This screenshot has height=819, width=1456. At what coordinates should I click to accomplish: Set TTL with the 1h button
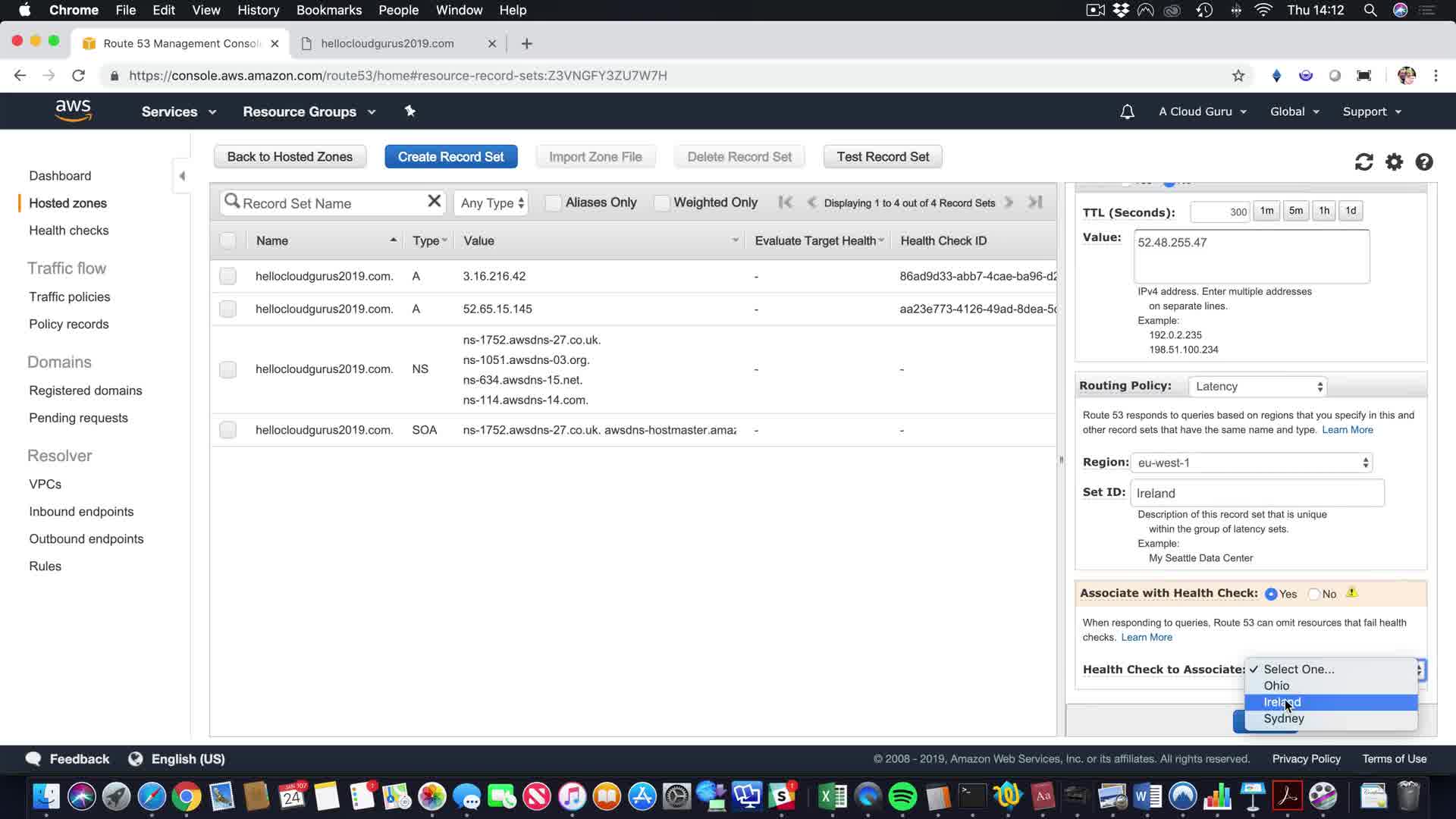[1323, 211]
